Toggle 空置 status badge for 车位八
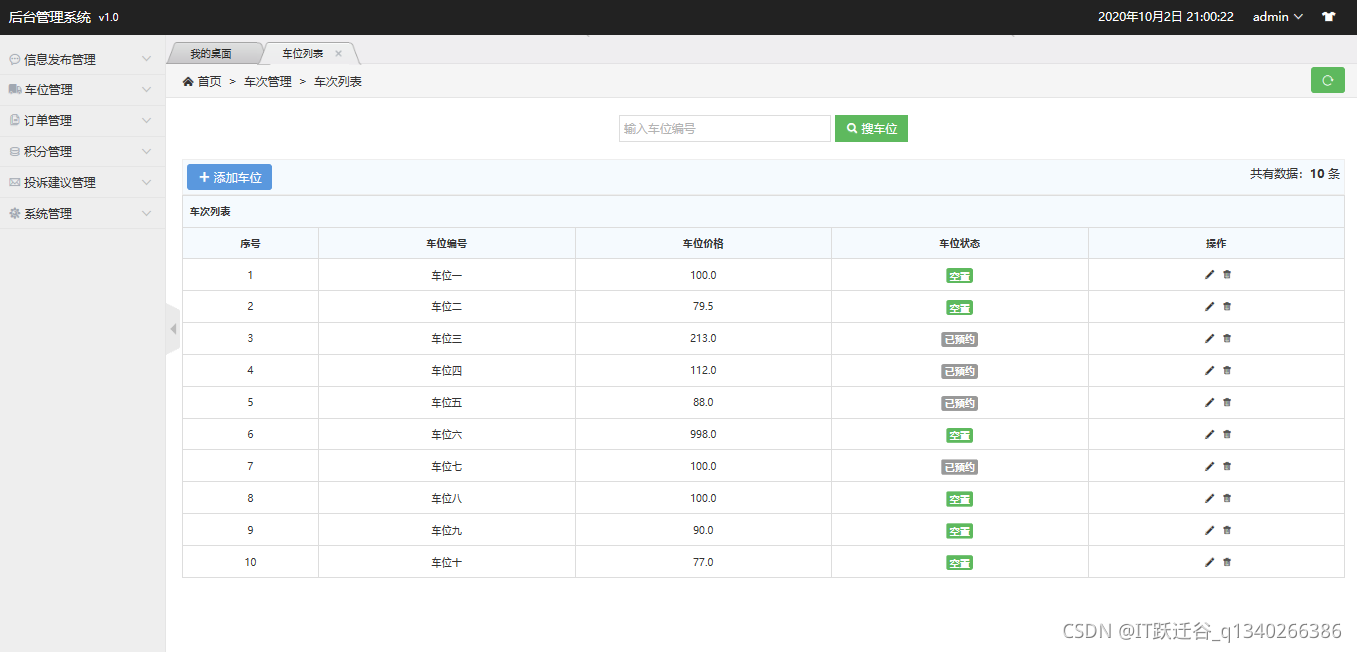The height and width of the screenshot is (652, 1357). click(x=959, y=499)
